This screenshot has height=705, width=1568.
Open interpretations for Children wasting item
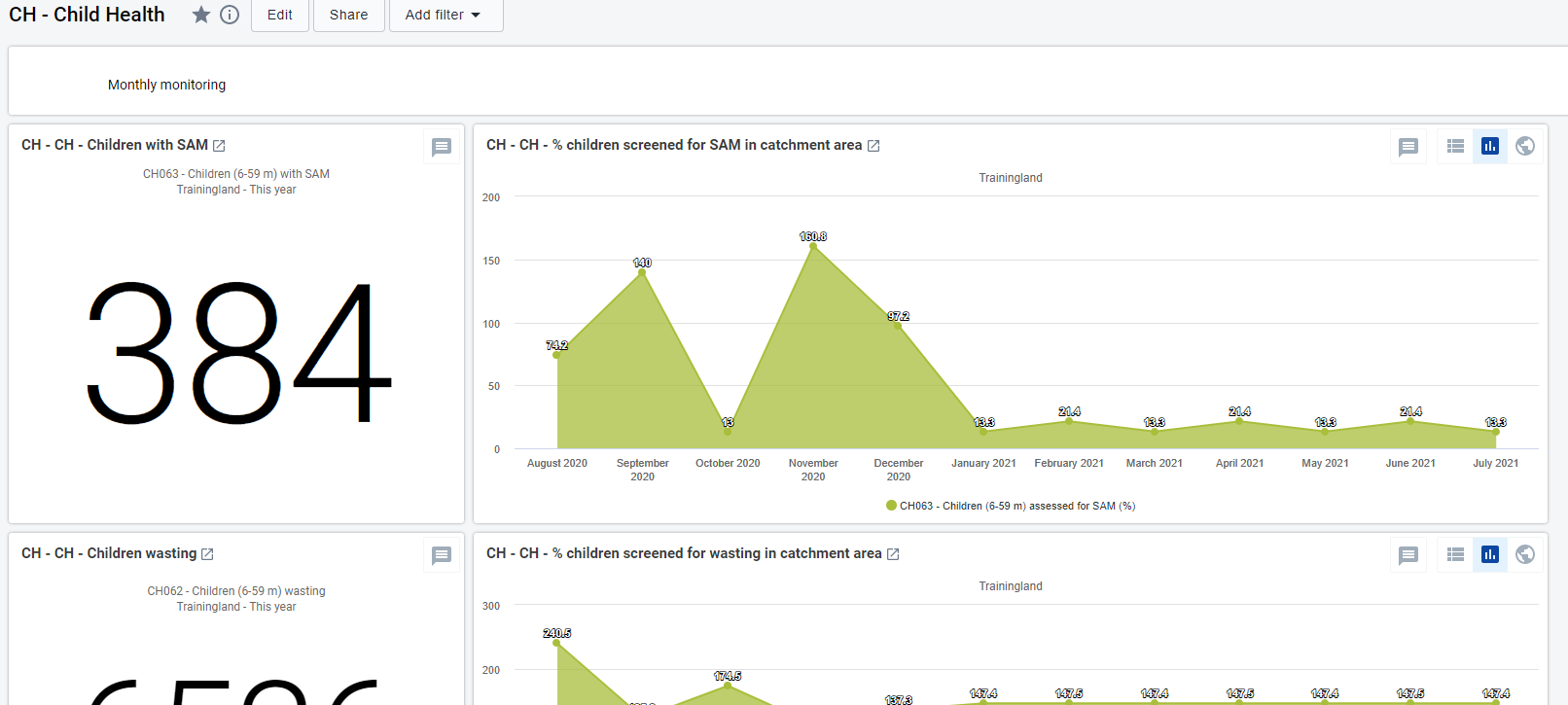[442, 555]
